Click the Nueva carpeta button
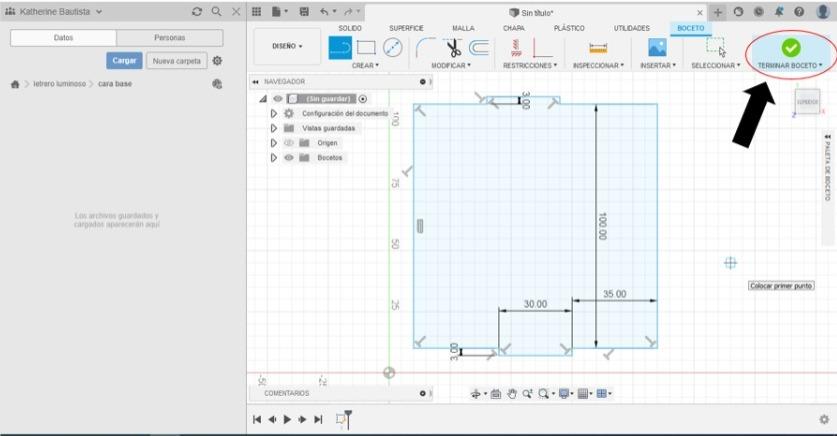This screenshot has height=436, width=837. pyautogui.click(x=177, y=61)
